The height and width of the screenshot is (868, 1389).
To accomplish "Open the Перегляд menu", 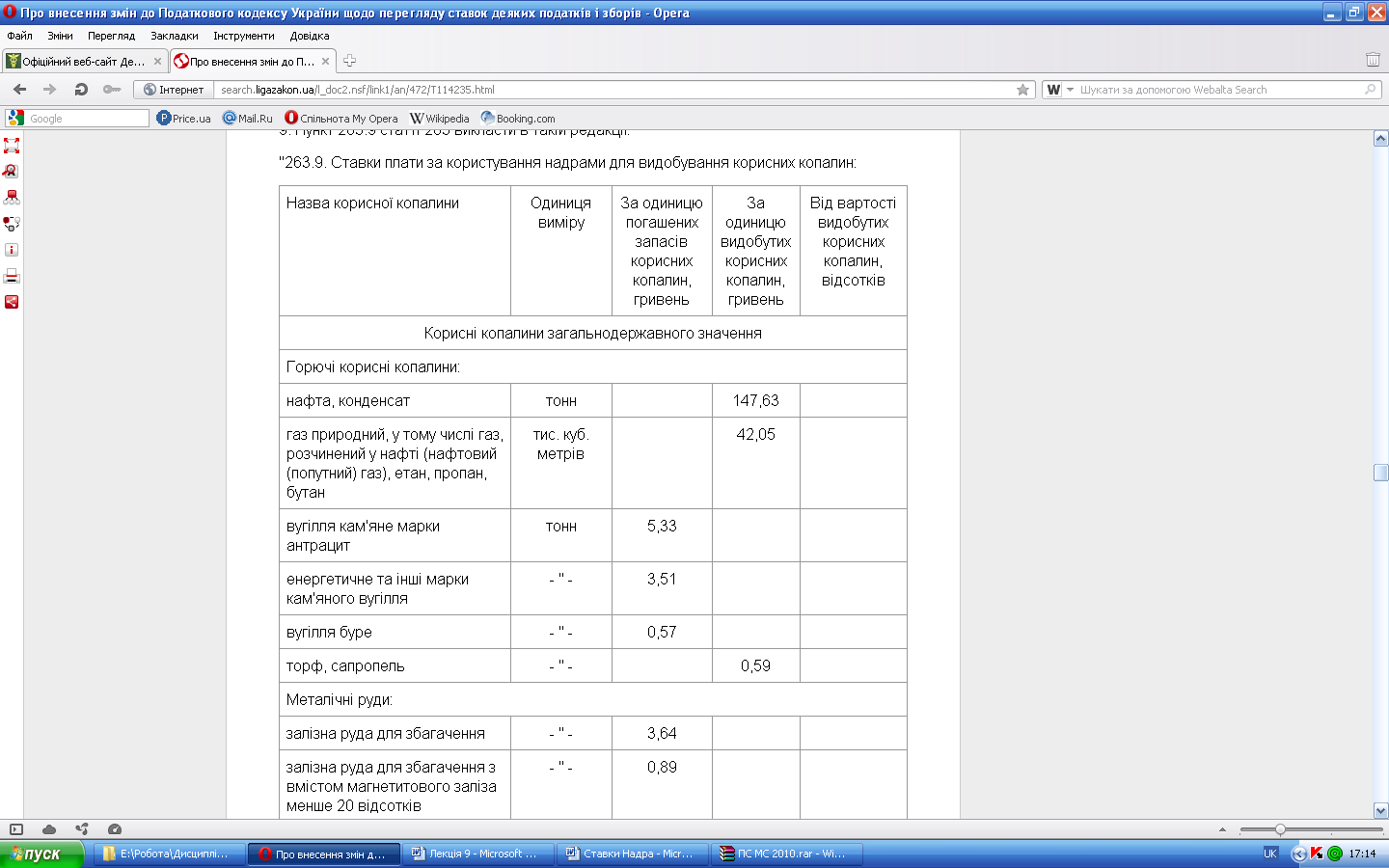I will 111,36.
